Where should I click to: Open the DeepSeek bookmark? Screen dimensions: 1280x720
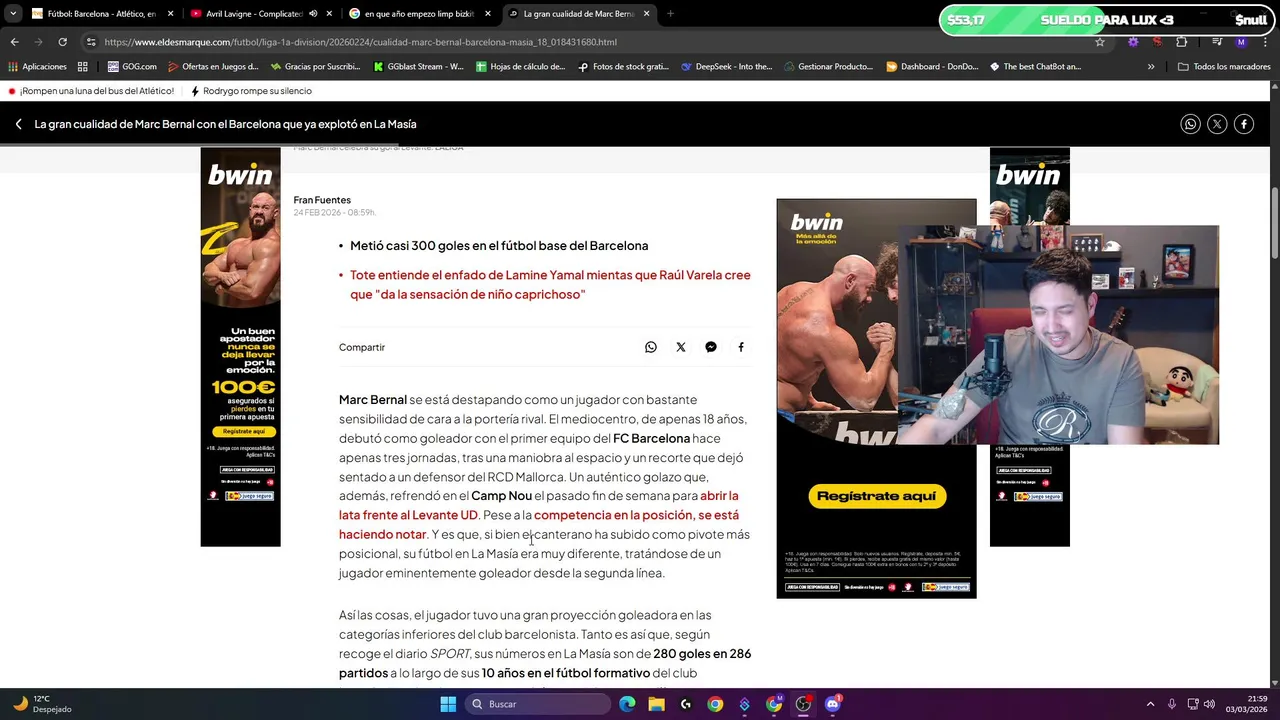[x=727, y=67]
